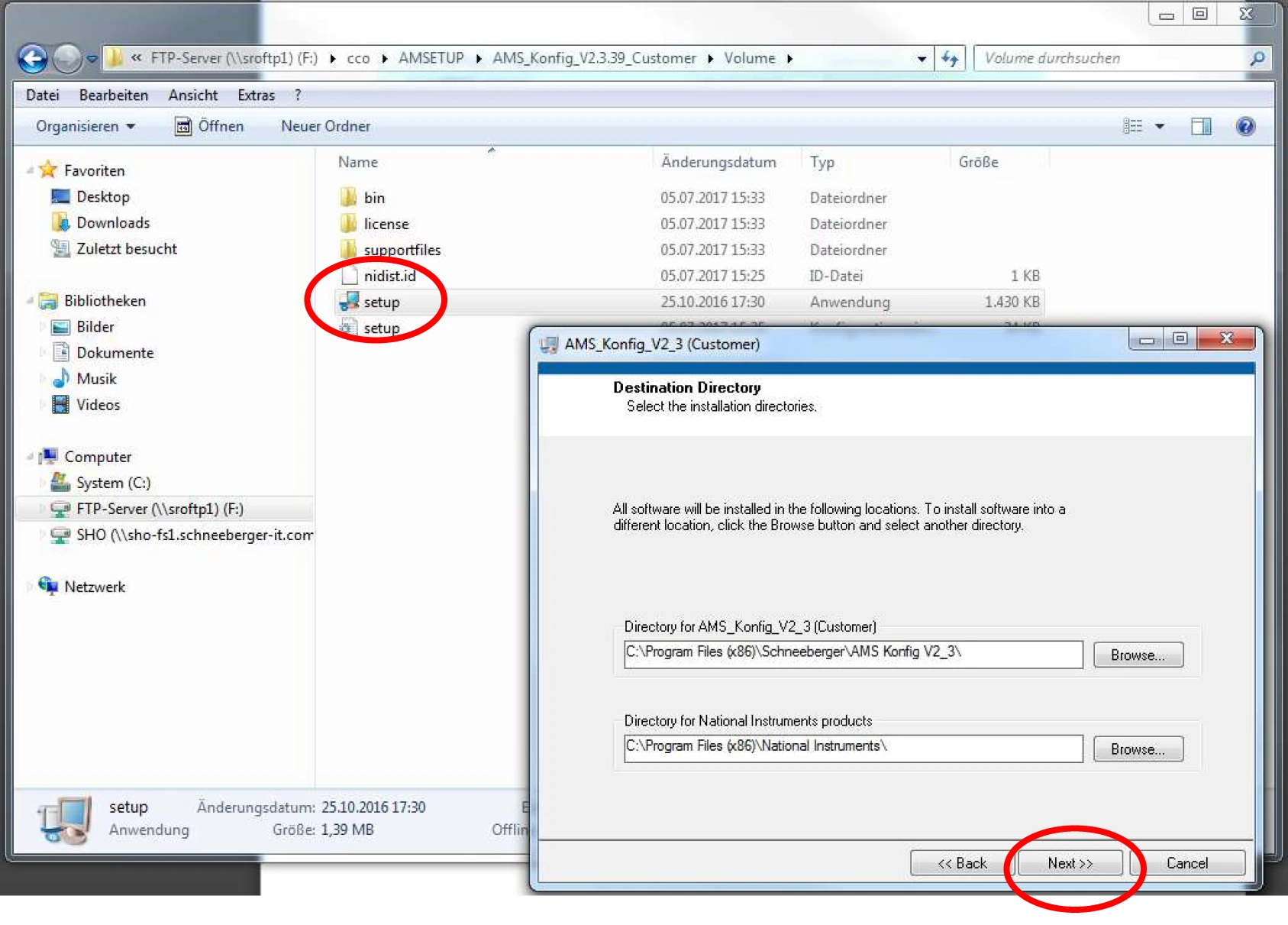The image size is (1288, 925).
Task: Expand the address bar history dropdown
Action: point(922,59)
